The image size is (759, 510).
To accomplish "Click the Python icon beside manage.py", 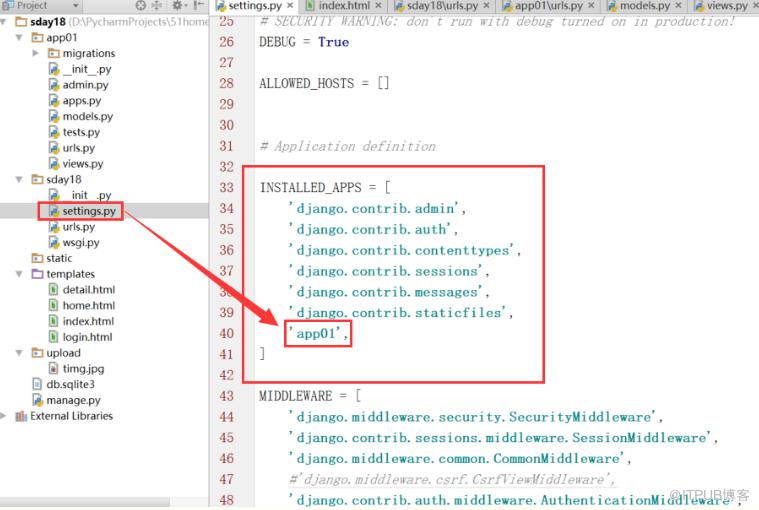I will [x=37, y=400].
